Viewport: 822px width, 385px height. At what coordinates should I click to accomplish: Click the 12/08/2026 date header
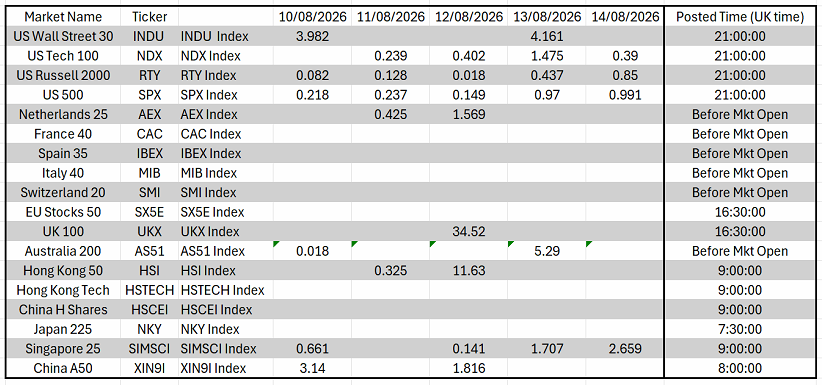coord(469,17)
